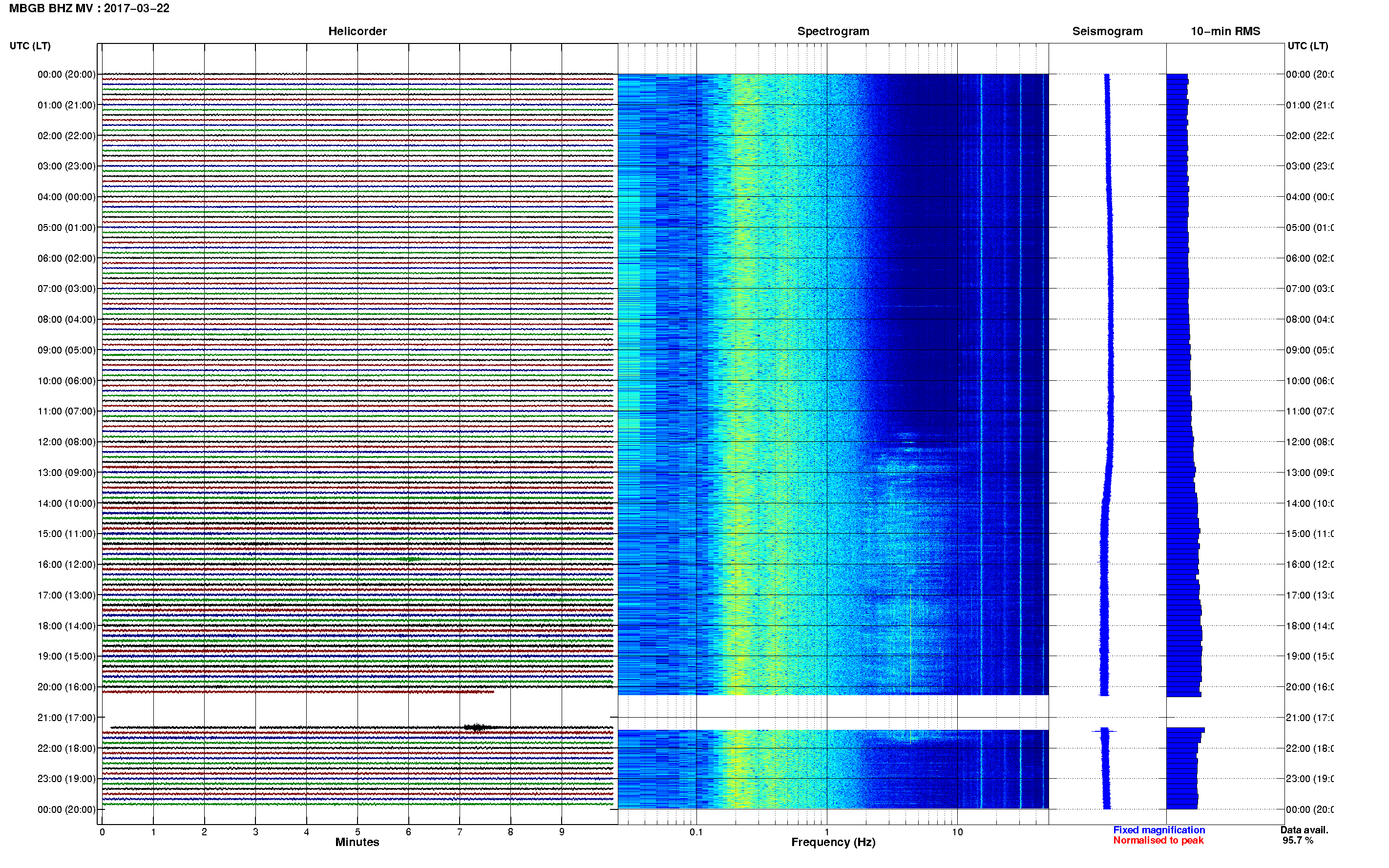Click the 'Helicorder' panel heading

point(357,31)
